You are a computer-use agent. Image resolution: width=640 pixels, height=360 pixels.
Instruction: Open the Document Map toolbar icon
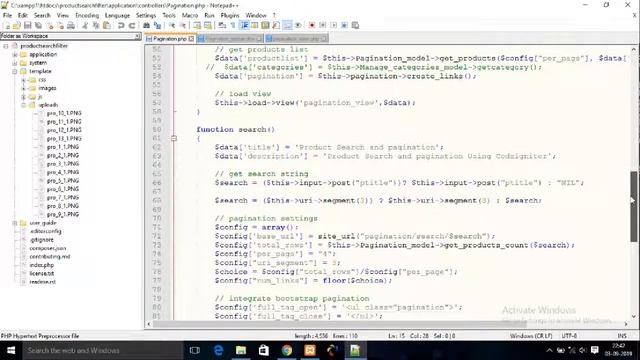point(265,25)
